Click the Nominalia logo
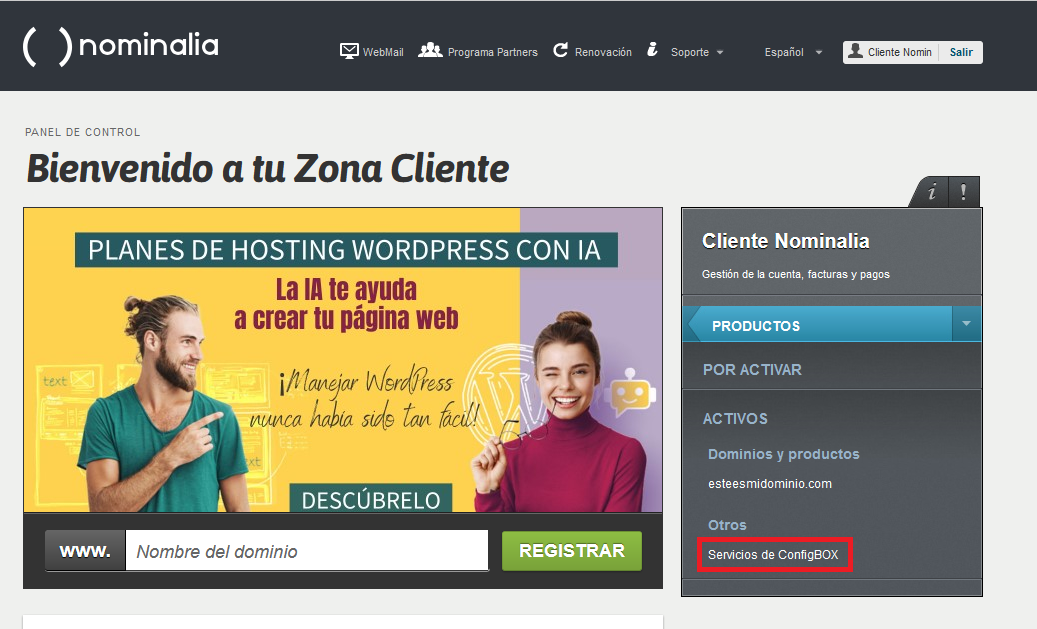The image size is (1037, 629). 120,45
